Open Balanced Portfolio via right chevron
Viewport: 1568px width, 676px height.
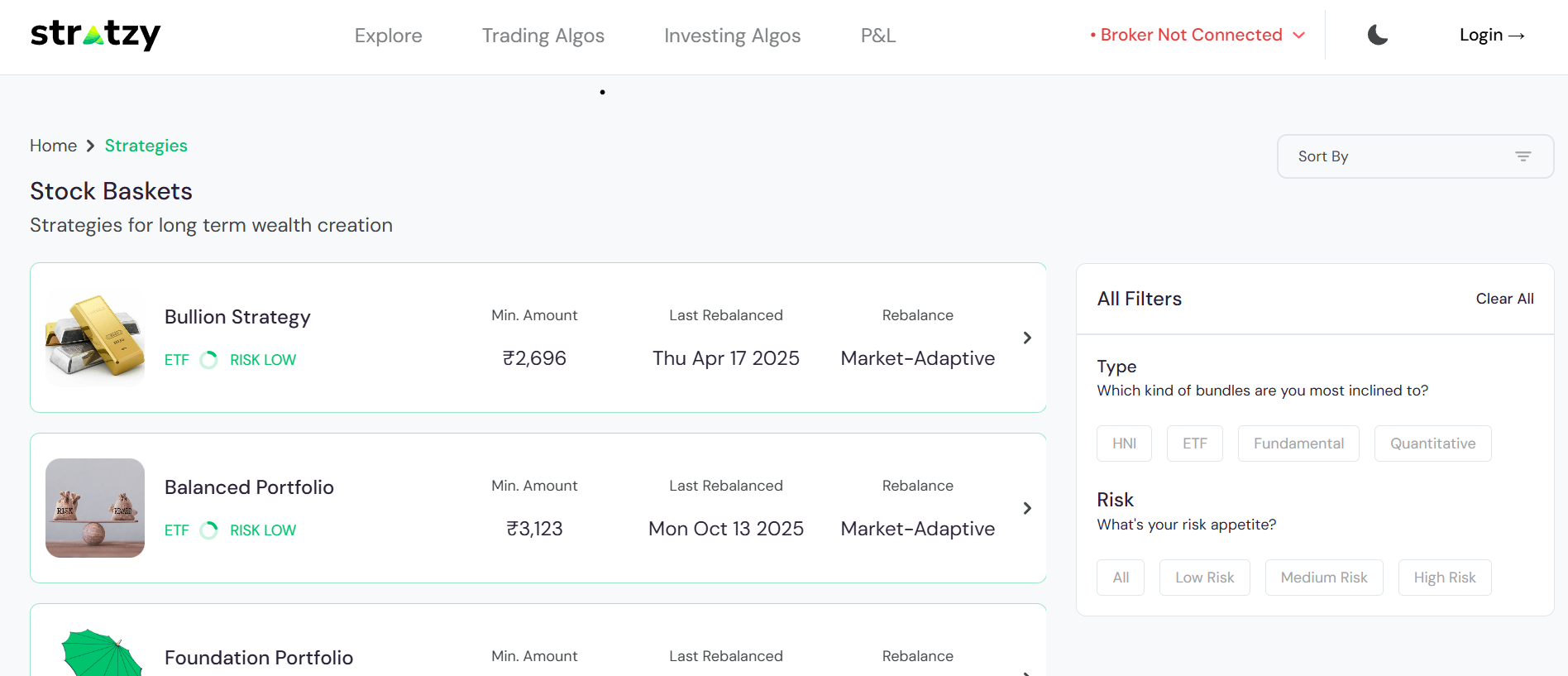[1027, 508]
